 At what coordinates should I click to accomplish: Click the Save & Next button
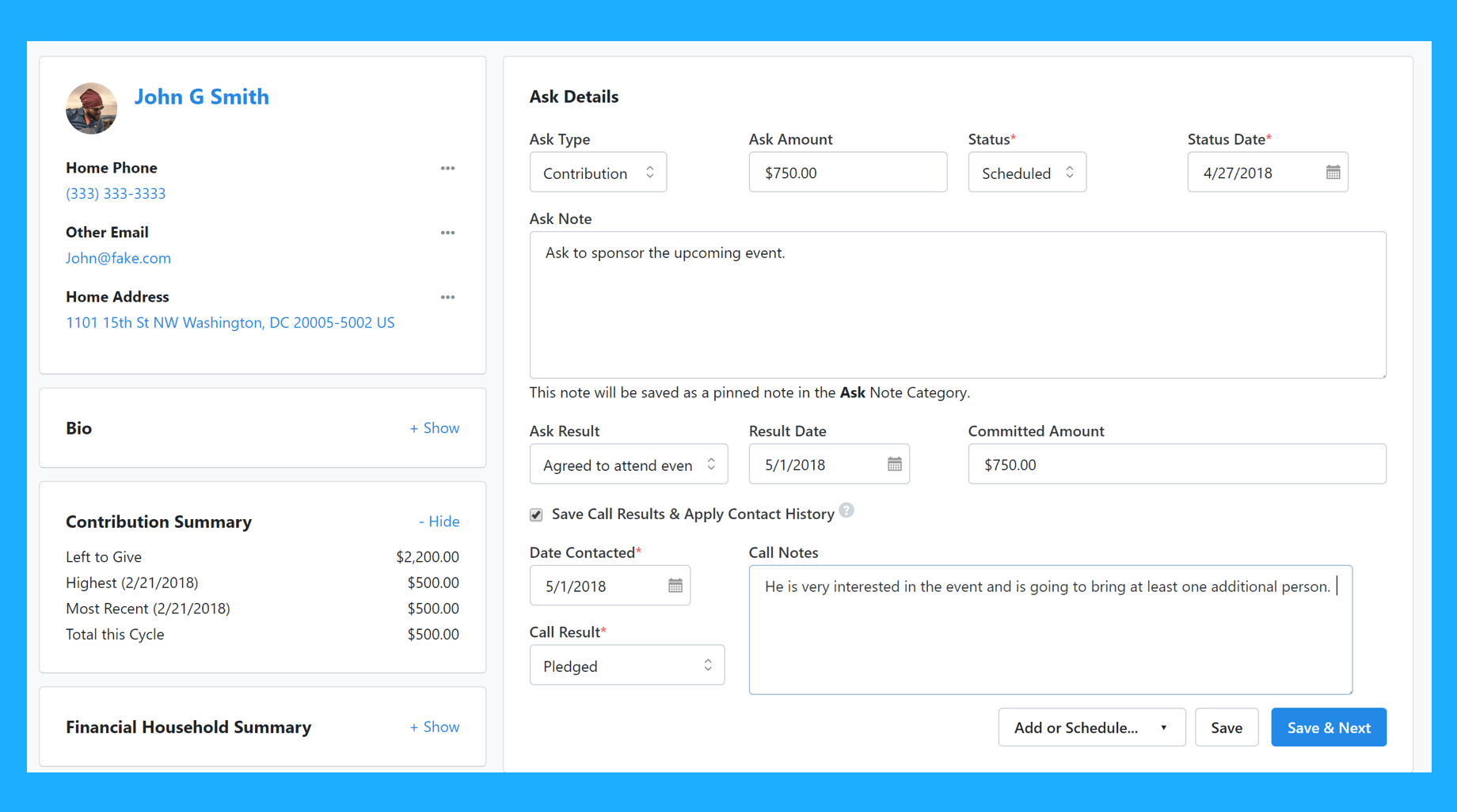(x=1328, y=727)
